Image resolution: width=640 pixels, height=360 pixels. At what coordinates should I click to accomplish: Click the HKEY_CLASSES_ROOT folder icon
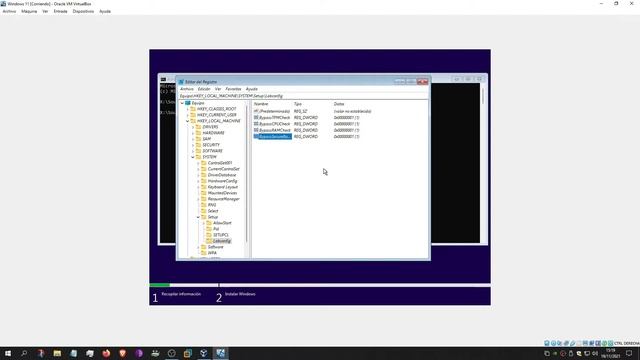(x=193, y=109)
